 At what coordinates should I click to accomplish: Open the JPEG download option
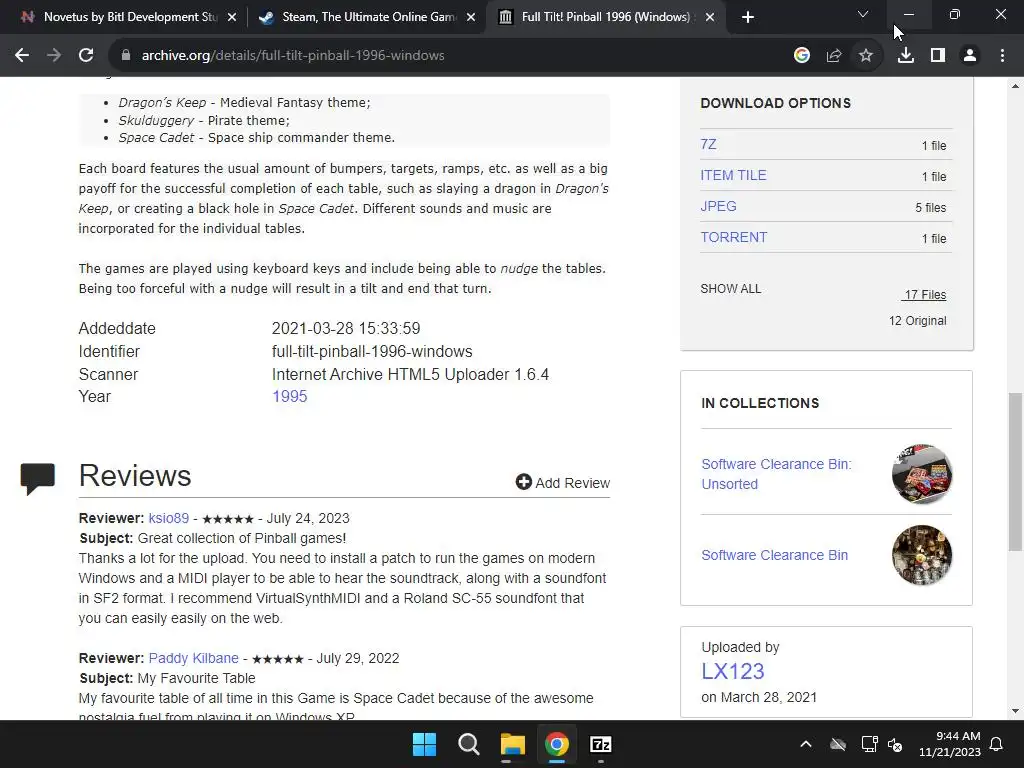[718, 206]
